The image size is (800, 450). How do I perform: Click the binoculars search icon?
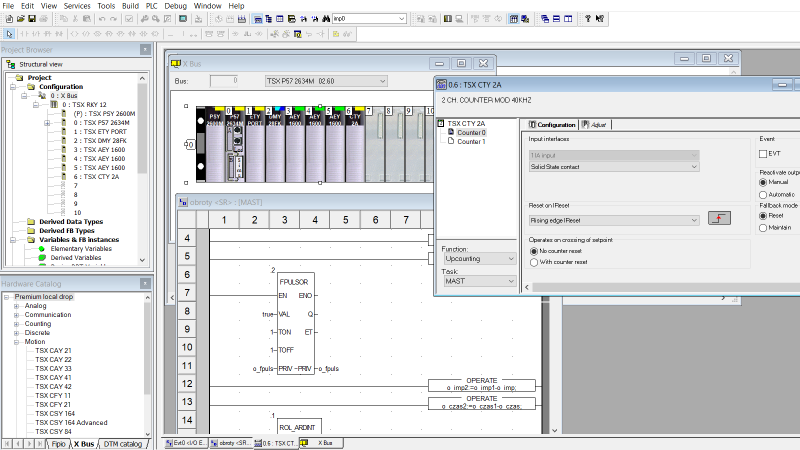tap(326, 19)
